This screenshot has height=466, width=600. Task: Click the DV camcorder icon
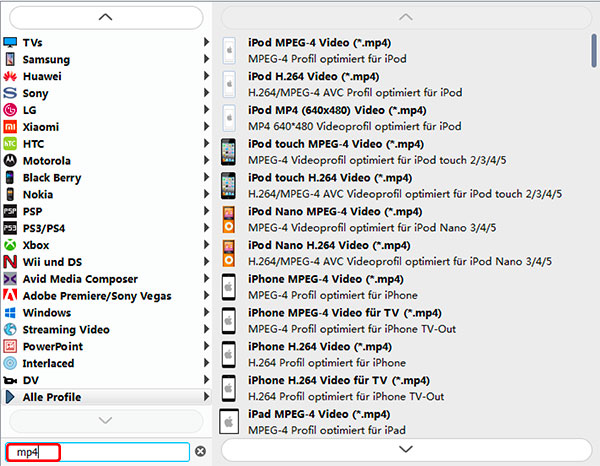[x=10, y=380]
